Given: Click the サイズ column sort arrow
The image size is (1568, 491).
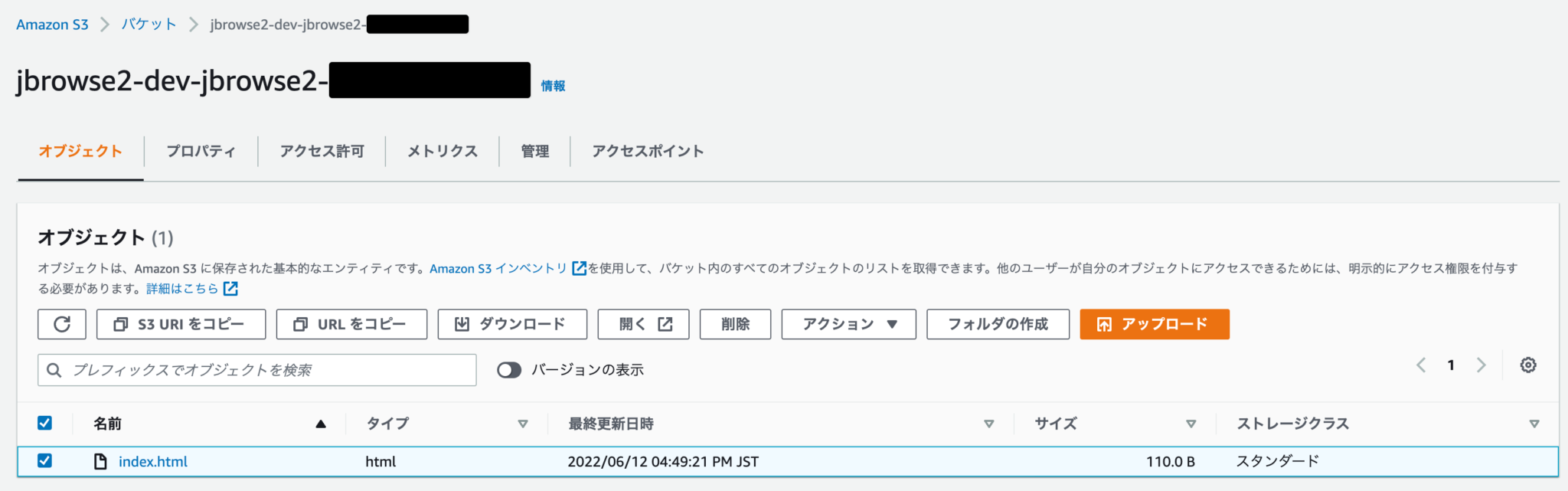Looking at the screenshot, I should coord(1192,422).
